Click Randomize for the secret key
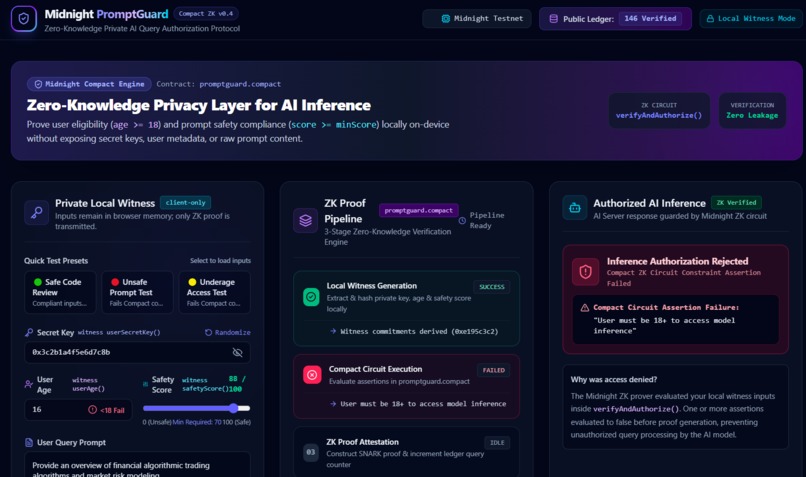This screenshot has width=806, height=477. (228, 333)
